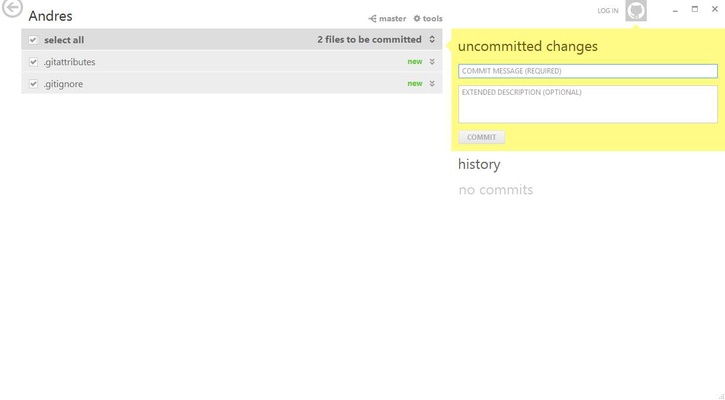Expand the .gitattributes diff chevron
This screenshot has height=400, width=725.
[x=432, y=62]
